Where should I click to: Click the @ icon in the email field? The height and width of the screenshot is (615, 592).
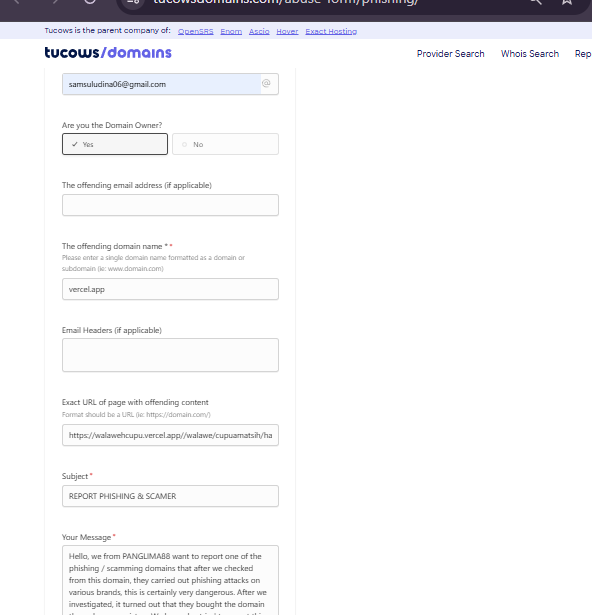pyautogui.click(x=266, y=83)
